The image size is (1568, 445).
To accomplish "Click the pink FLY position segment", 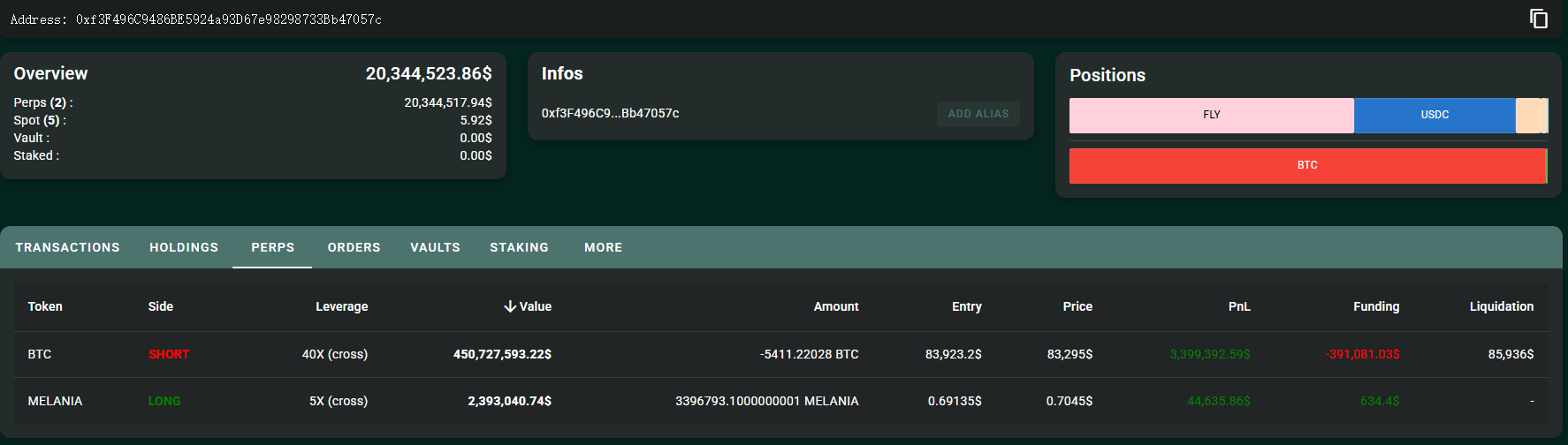I will 1211,116.
